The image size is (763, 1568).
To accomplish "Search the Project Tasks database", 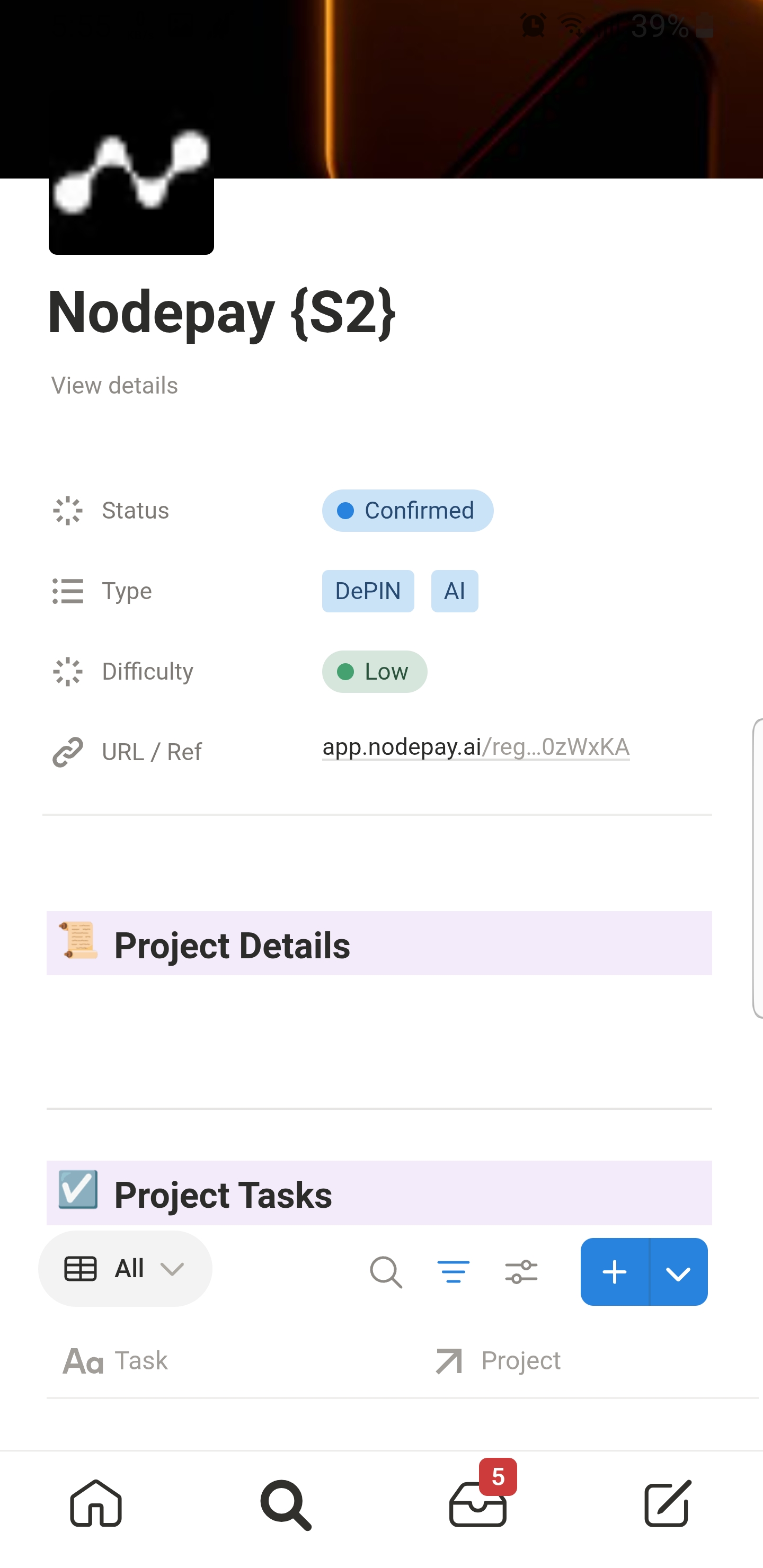I will coord(386,1272).
